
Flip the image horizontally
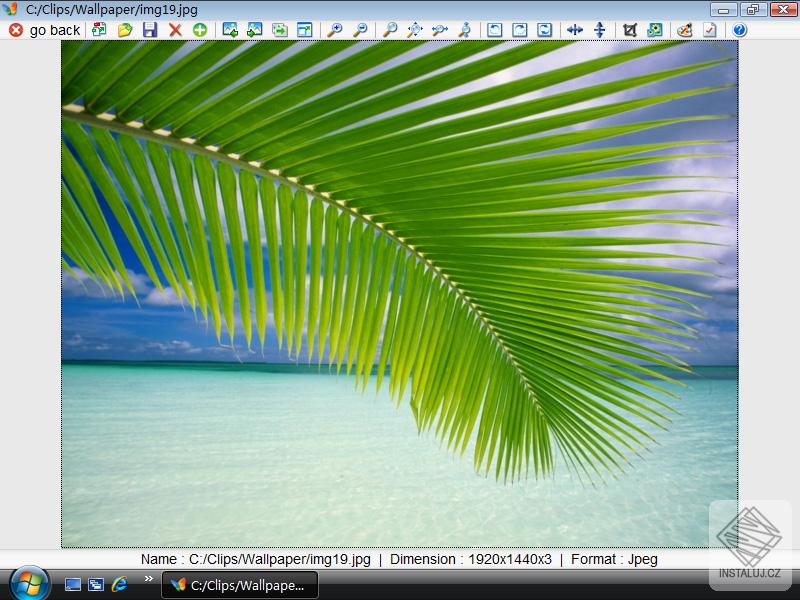[575, 30]
